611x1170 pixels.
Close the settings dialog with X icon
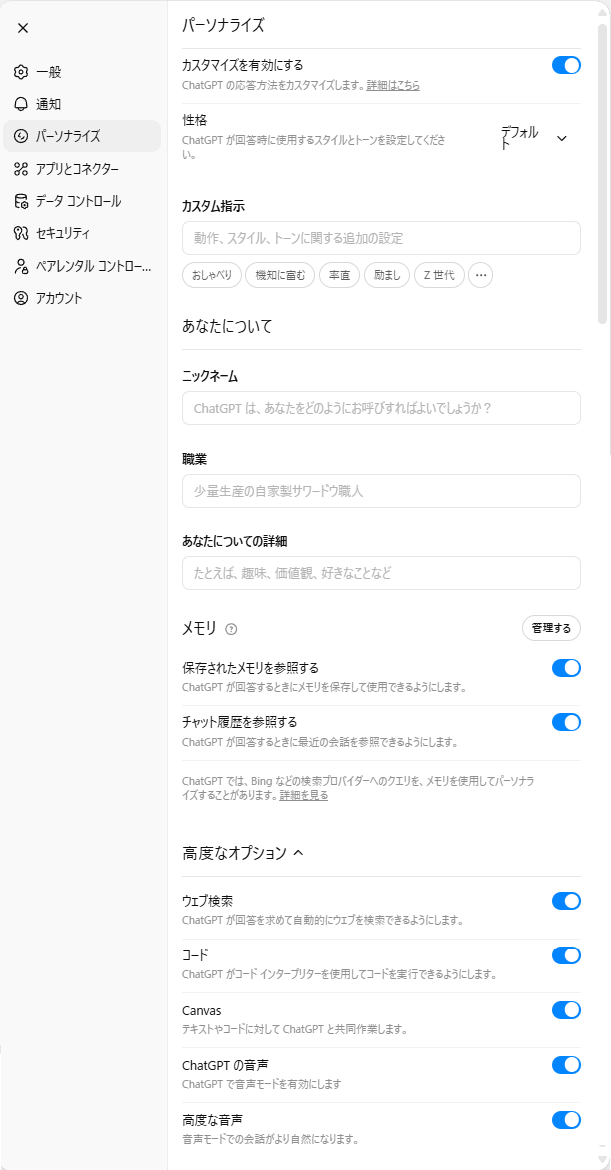23,28
